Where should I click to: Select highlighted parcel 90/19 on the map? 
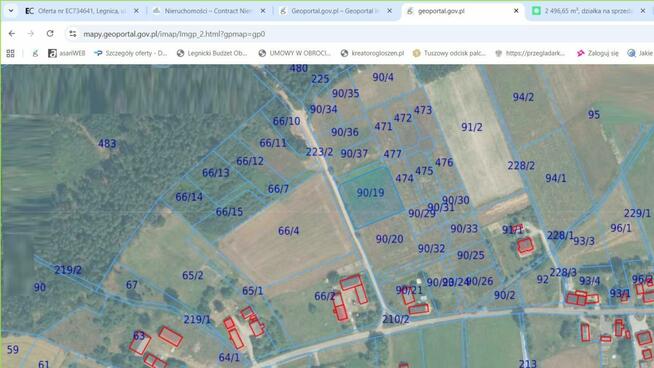click(x=371, y=192)
